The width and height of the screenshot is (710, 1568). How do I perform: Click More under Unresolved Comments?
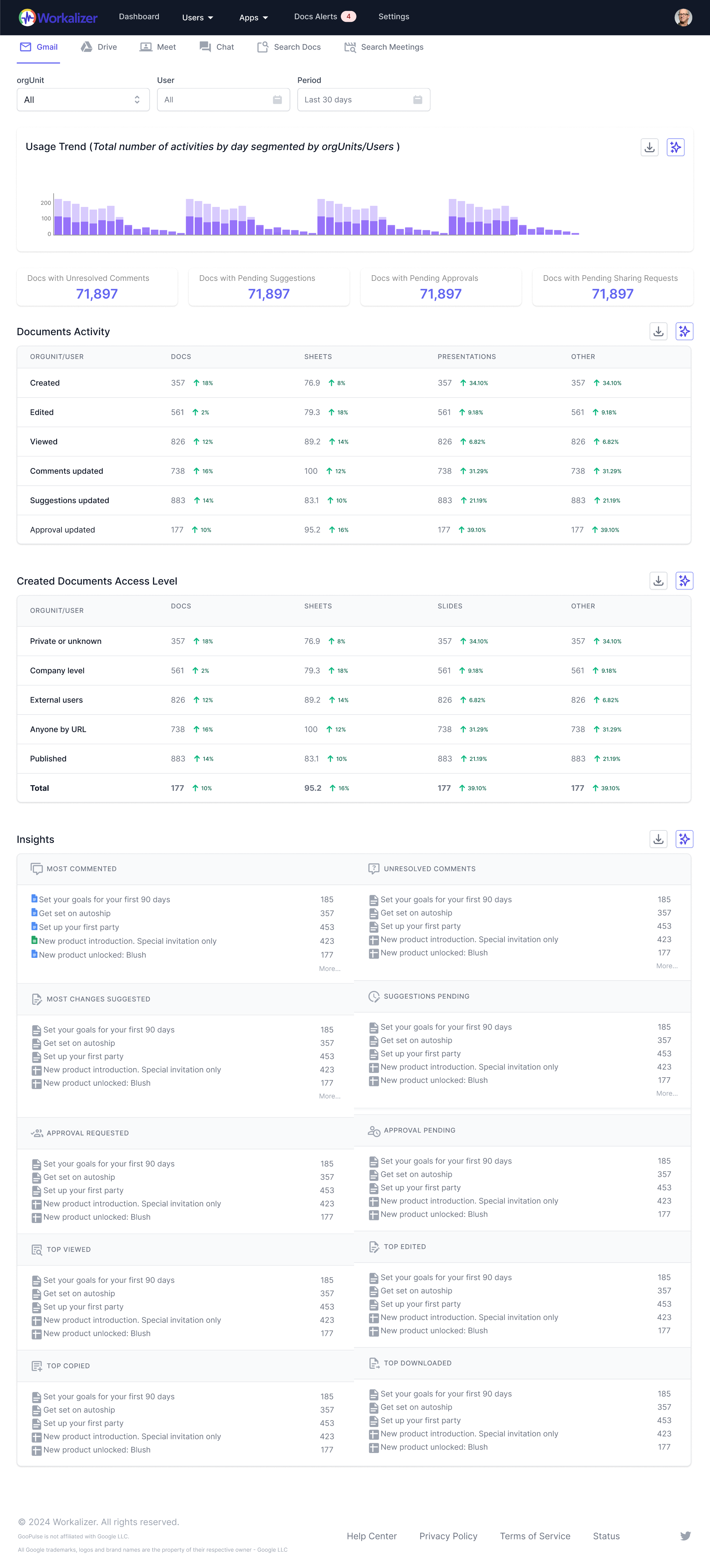[667, 966]
